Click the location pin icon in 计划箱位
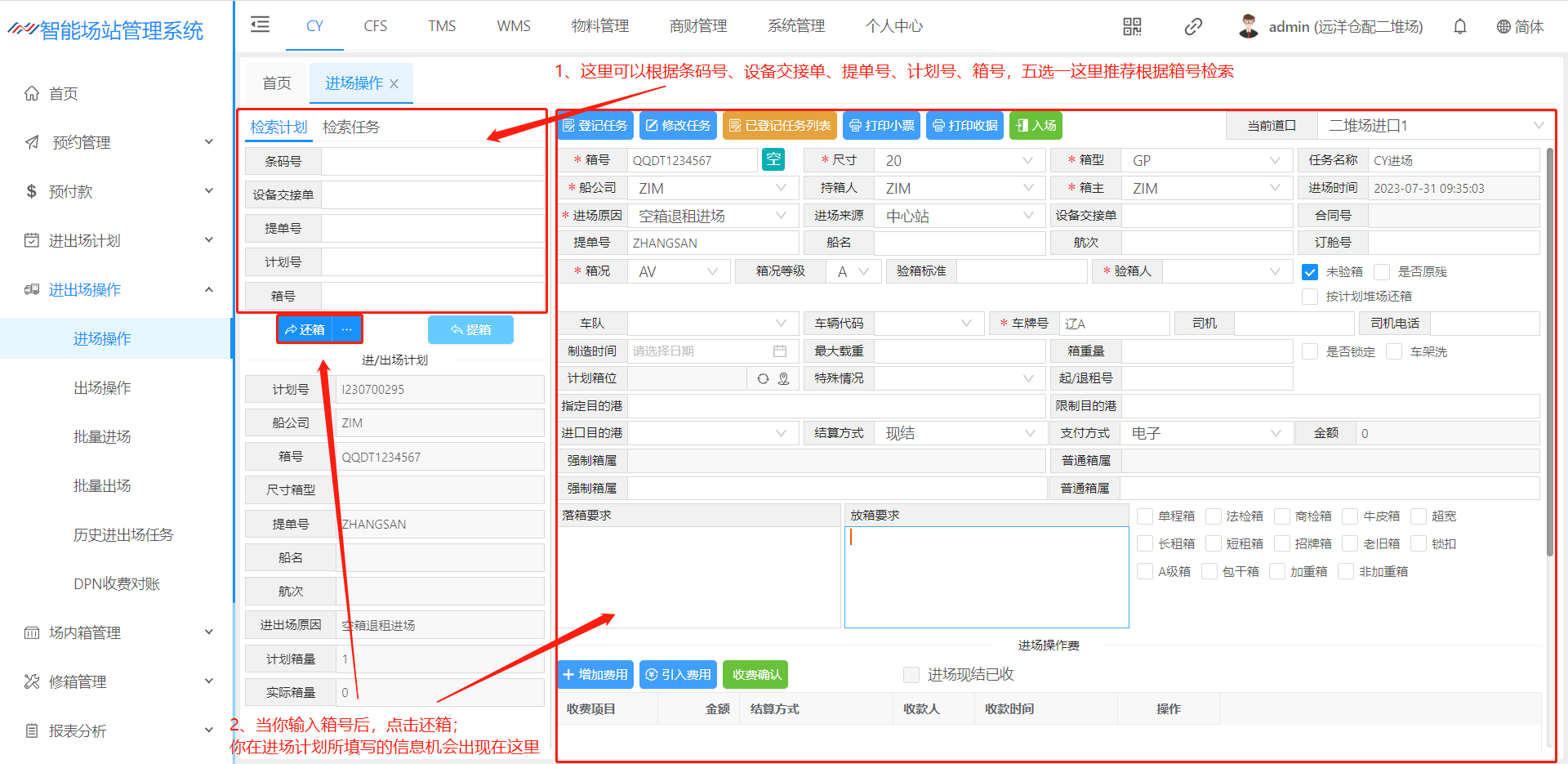Image resolution: width=1568 pixels, height=764 pixels. click(783, 378)
